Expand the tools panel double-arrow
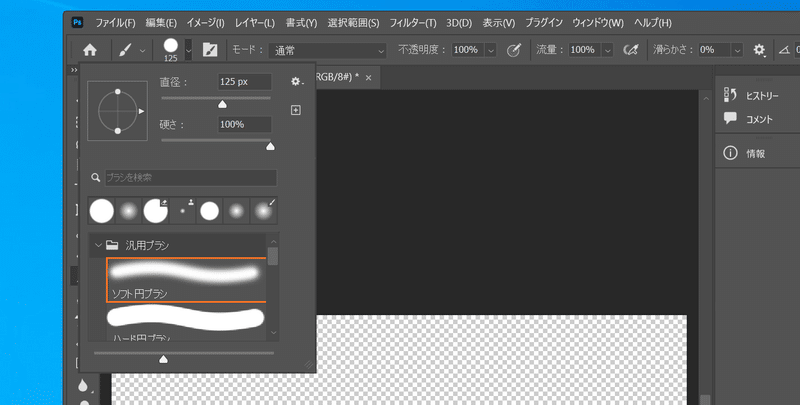 [x=74, y=70]
